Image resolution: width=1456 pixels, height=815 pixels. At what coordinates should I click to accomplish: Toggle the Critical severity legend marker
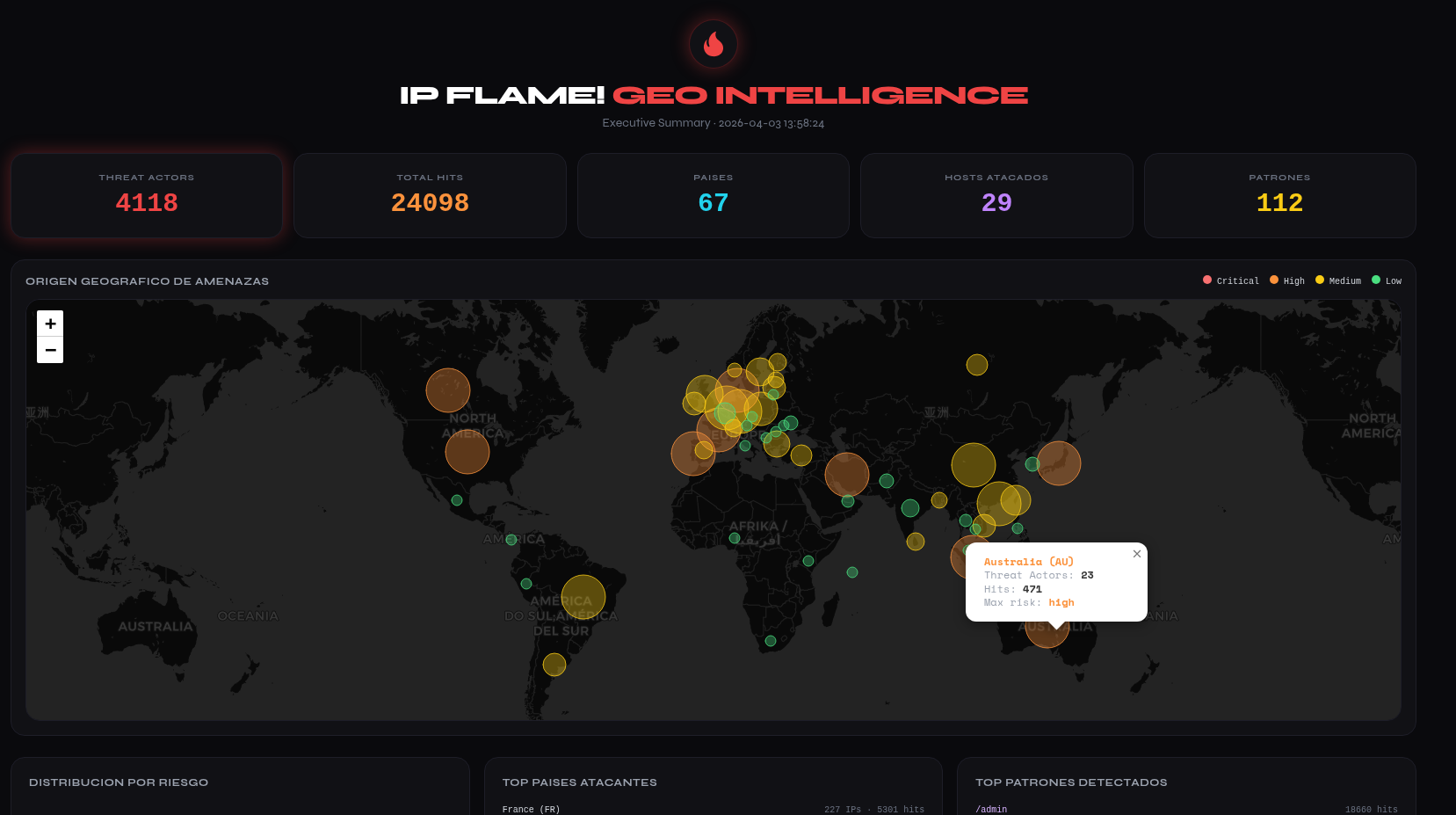point(1206,280)
